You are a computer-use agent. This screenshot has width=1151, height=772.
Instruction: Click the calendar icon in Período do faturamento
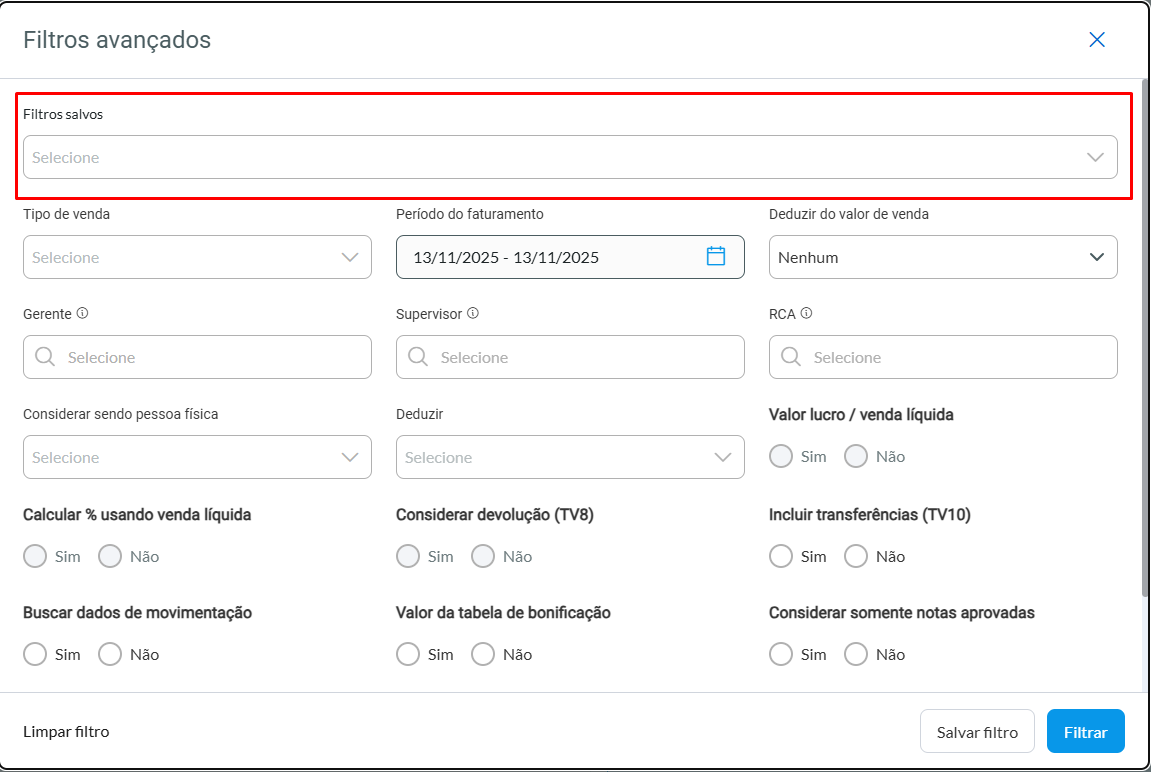716,256
